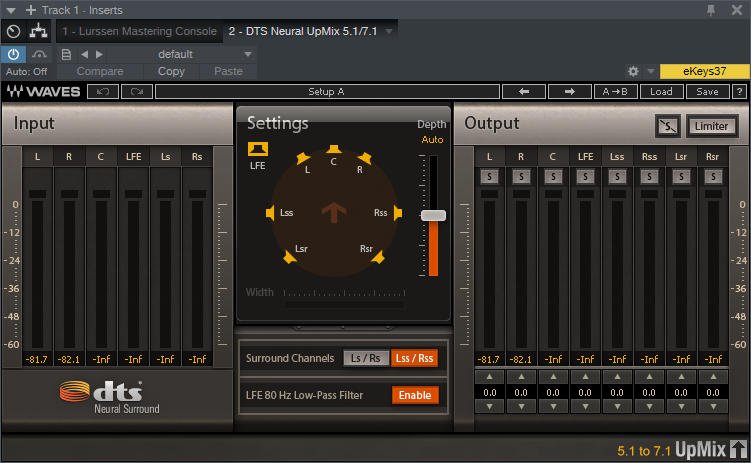Click the C speaker in surround circle
Screen dimensions: 751x463
point(334,149)
